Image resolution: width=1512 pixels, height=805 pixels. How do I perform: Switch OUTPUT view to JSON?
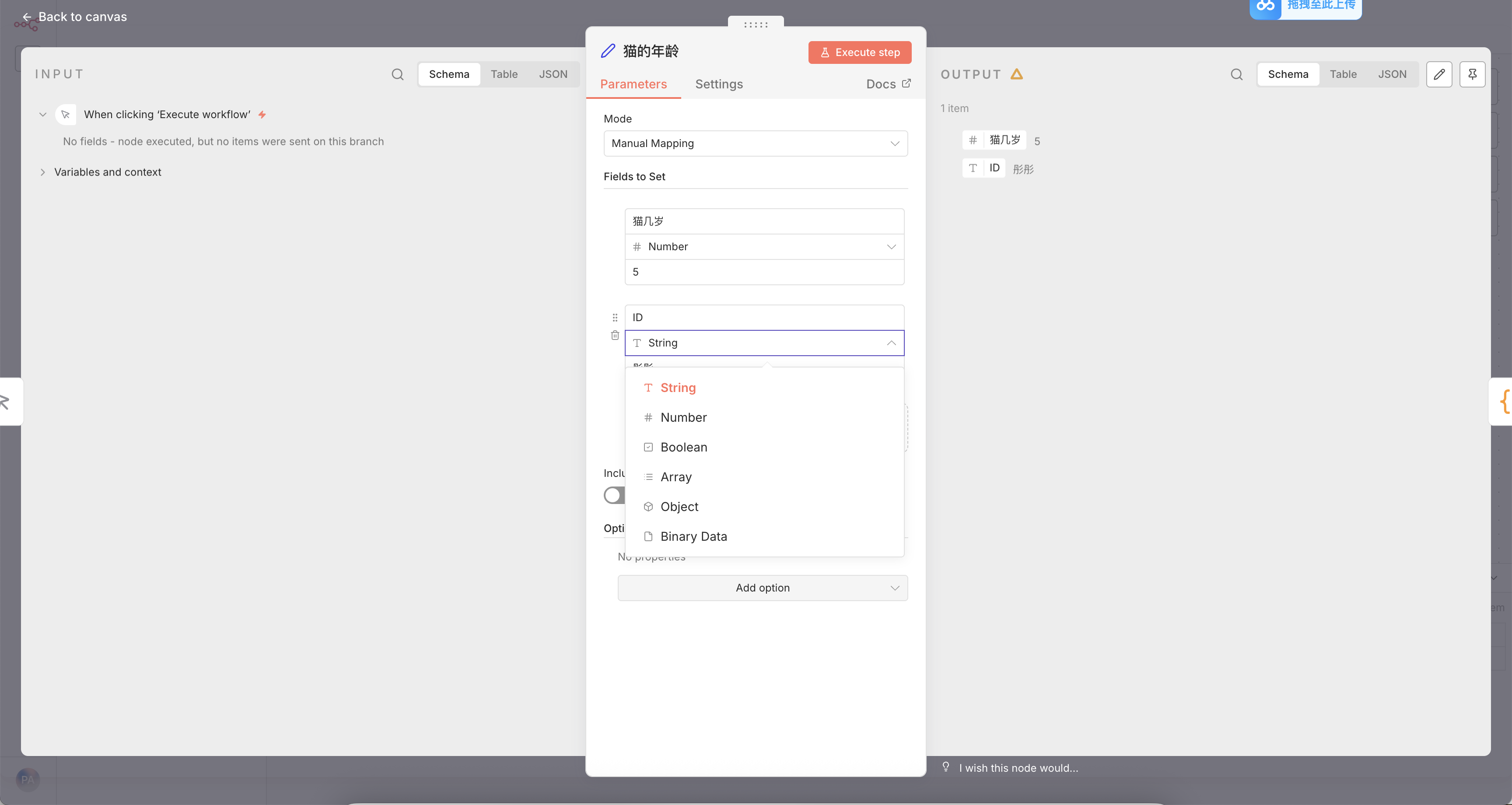coord(1392,74)
